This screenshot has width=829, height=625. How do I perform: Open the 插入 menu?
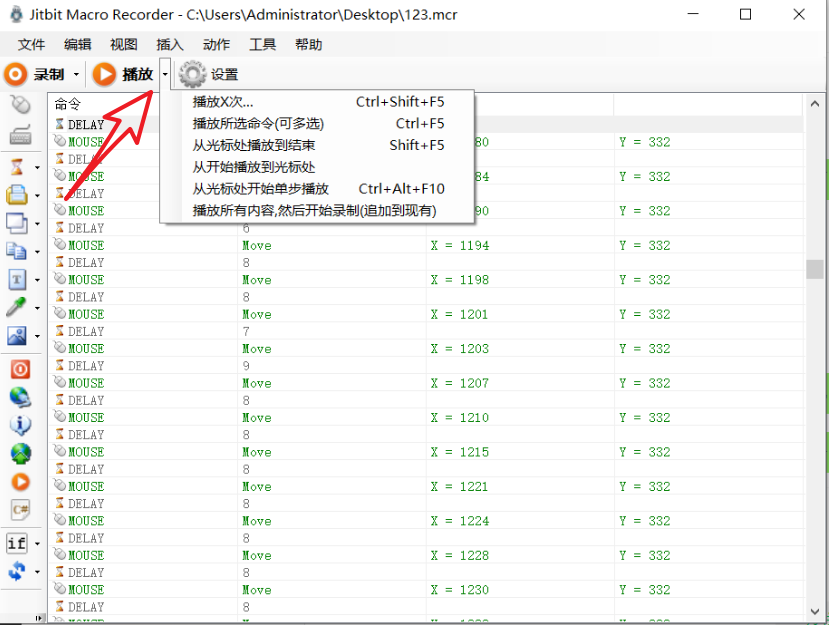pyautogui.click(x=170, y=44)
